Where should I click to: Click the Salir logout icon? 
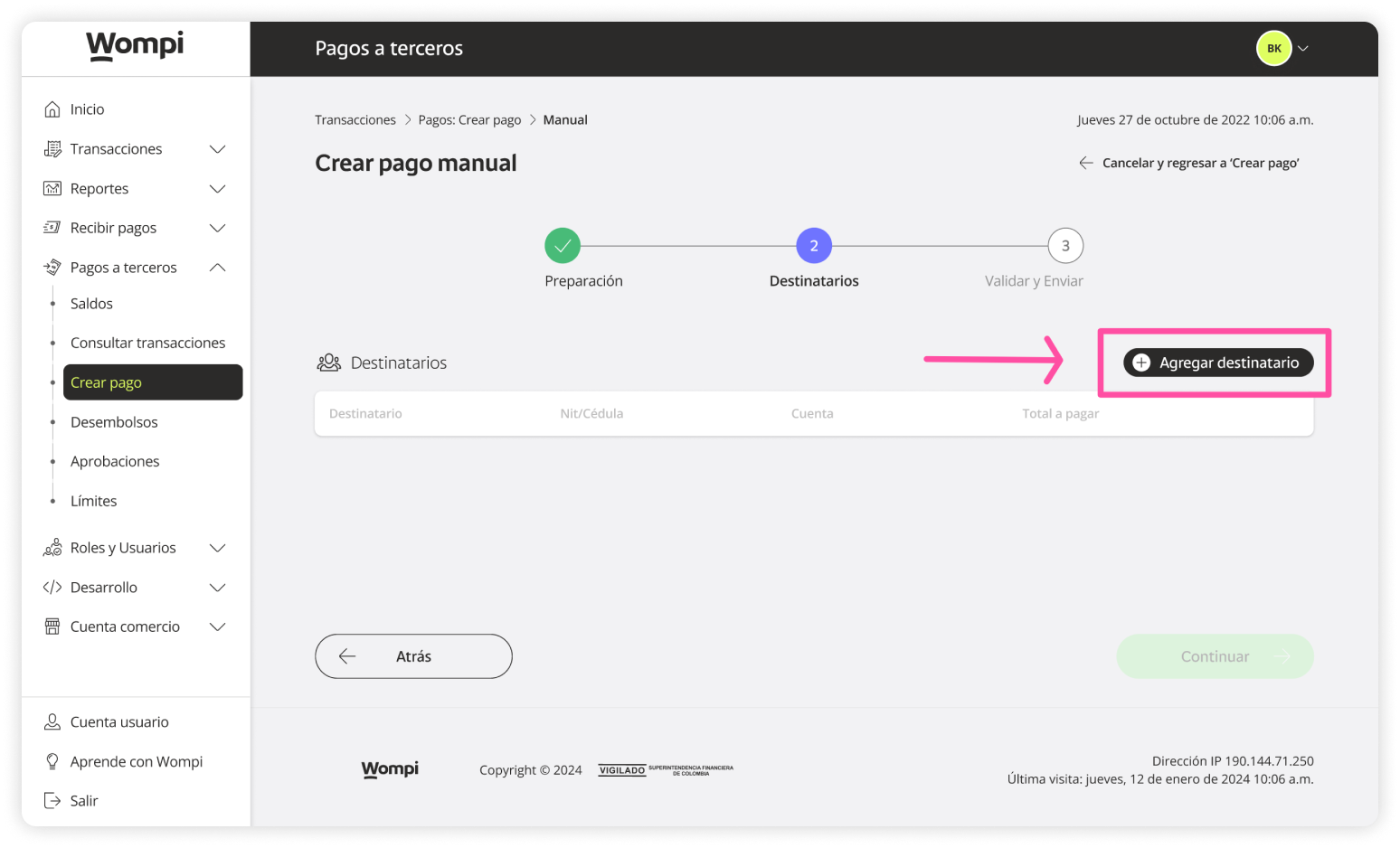(x=52, y=801)
